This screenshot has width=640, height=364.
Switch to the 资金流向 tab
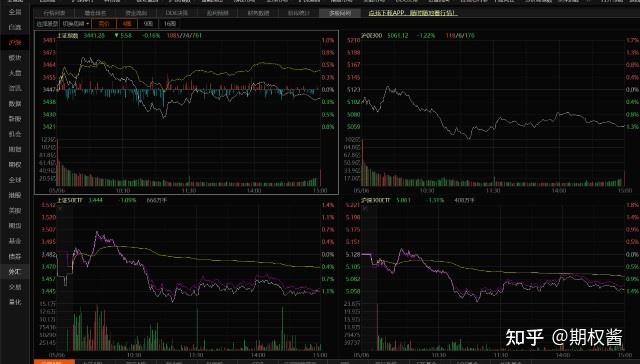pos(136,13)
